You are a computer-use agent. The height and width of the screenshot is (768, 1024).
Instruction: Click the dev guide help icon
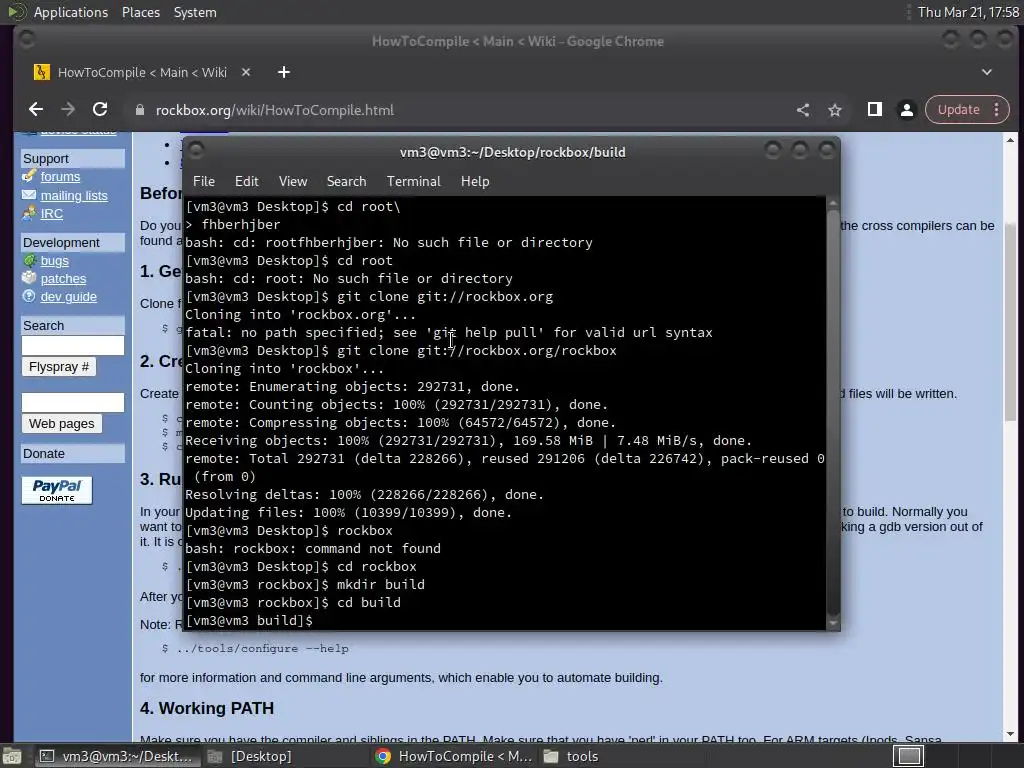pos(29,296)
